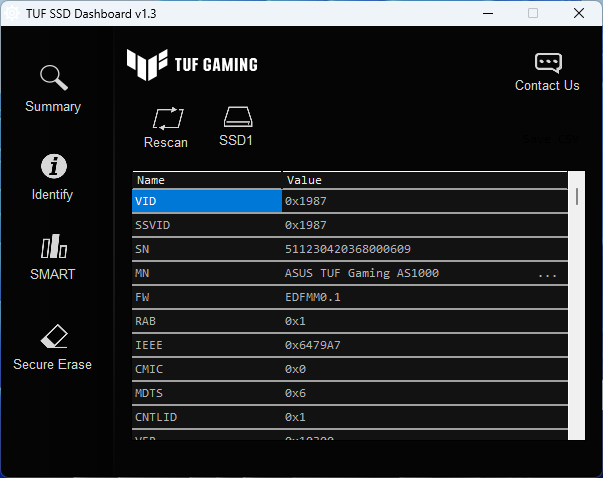
Task: Select the CMIC row label
Action: point(149,369)
